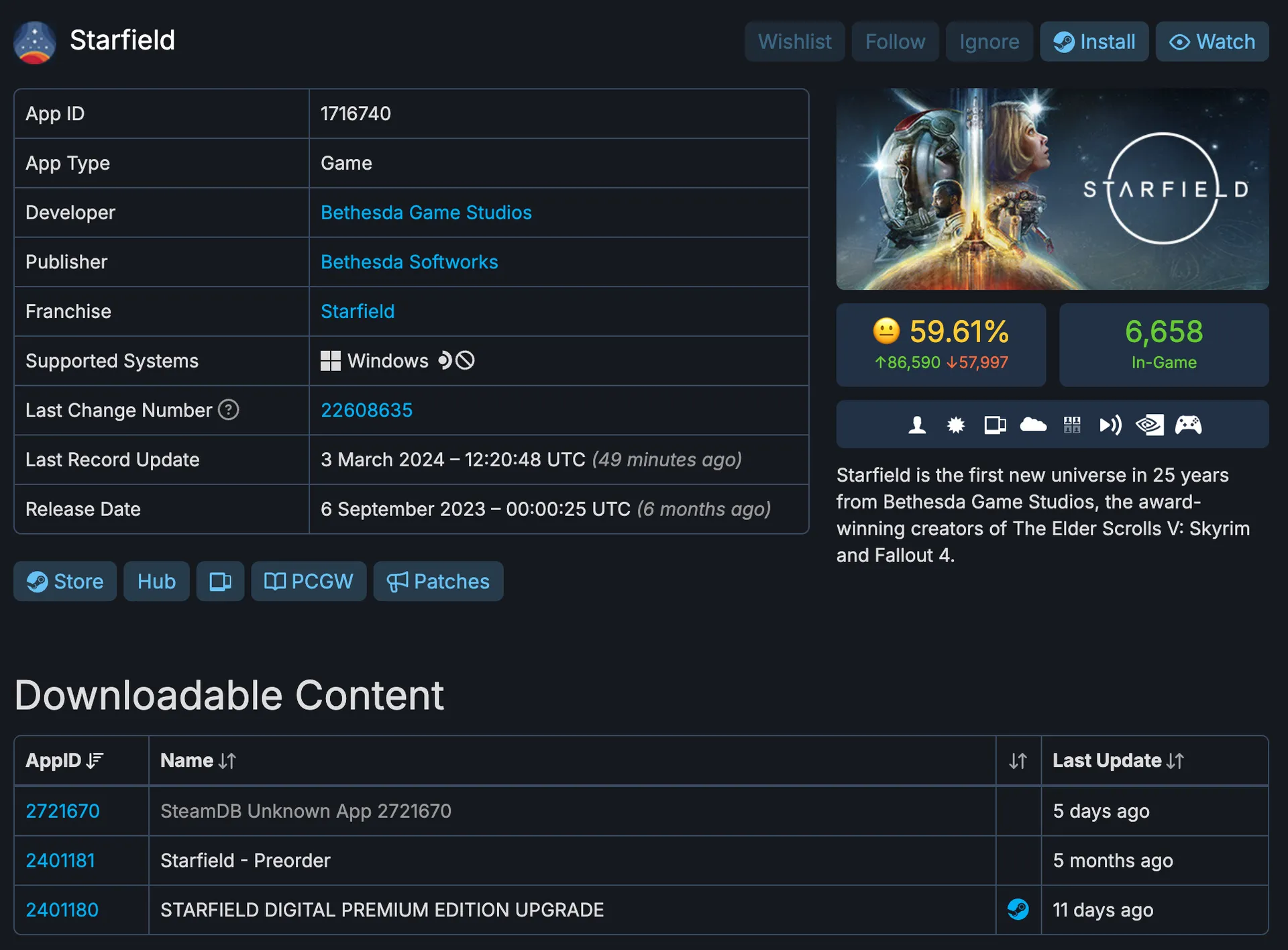1288x950 pixels.
Task: Install the game via Steam button
Action: tap(1094, 42)
